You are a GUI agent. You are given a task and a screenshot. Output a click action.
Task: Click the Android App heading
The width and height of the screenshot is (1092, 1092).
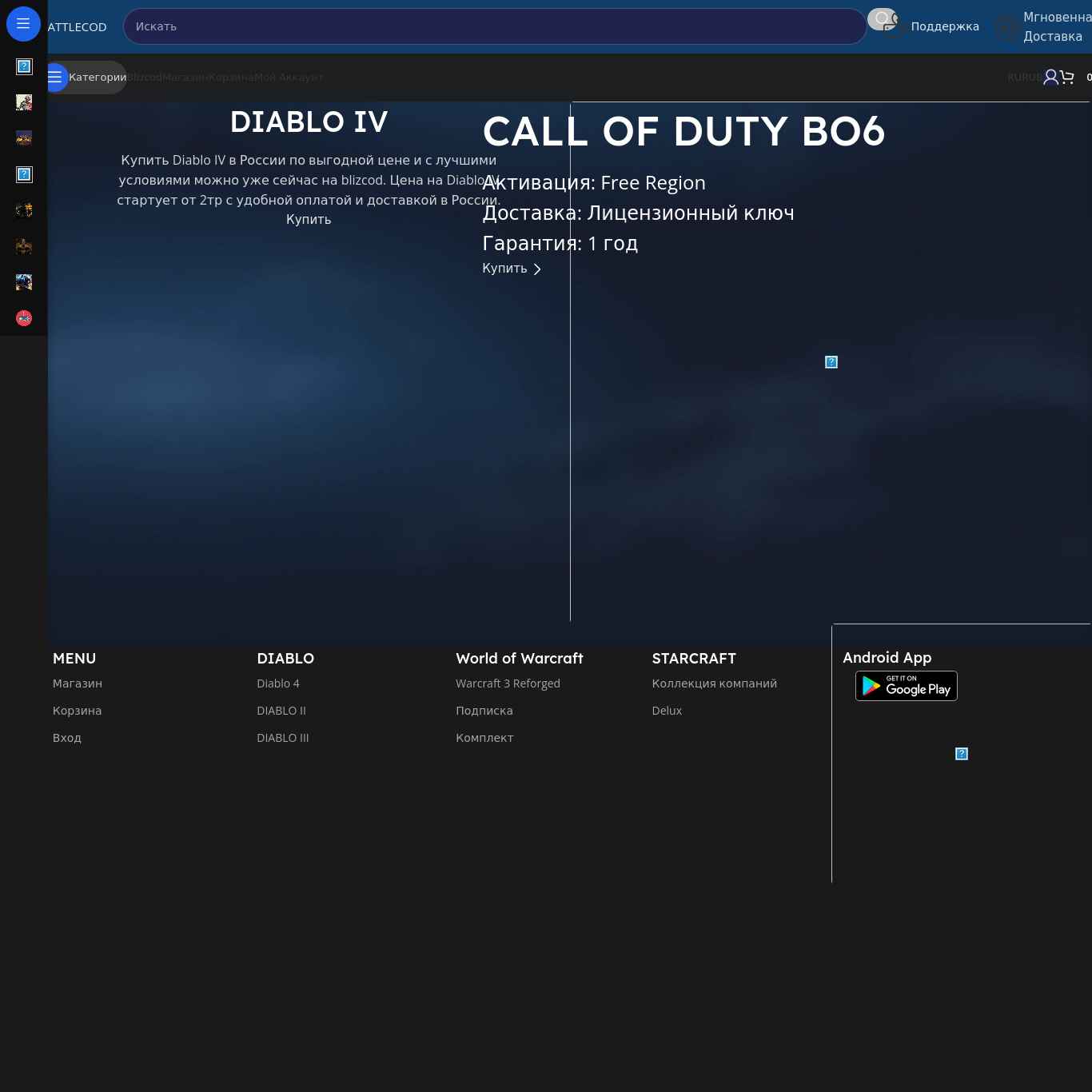pos(887,658)
